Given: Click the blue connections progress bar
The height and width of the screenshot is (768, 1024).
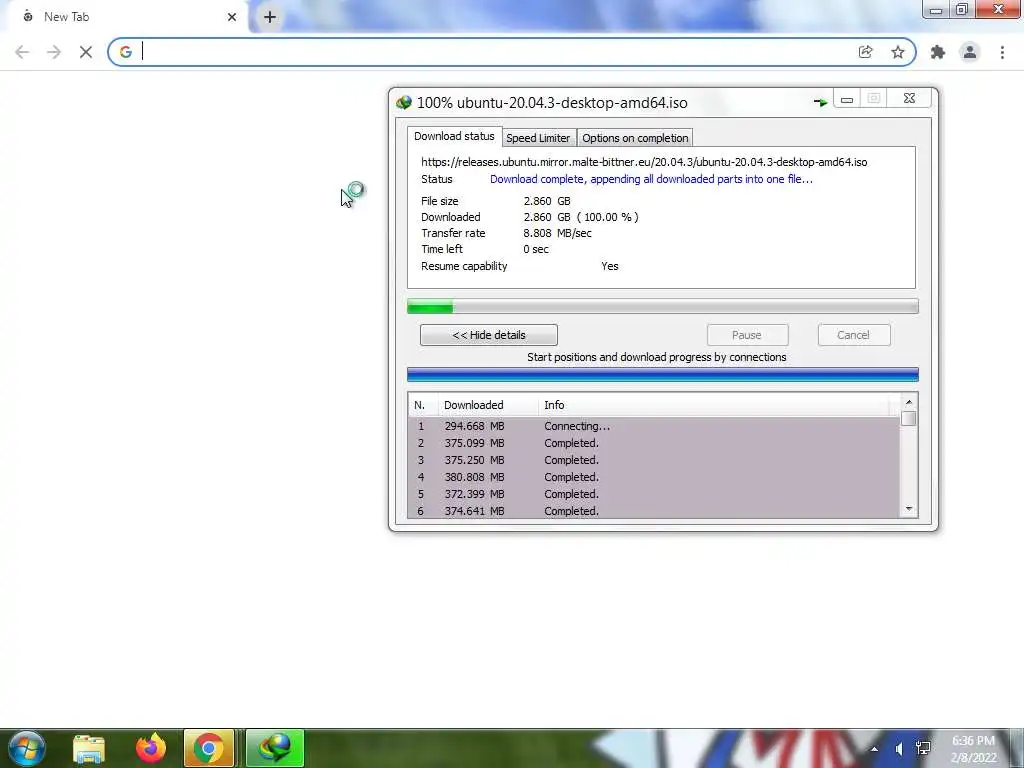Looking at the screenshot, I should pos(662,374).
